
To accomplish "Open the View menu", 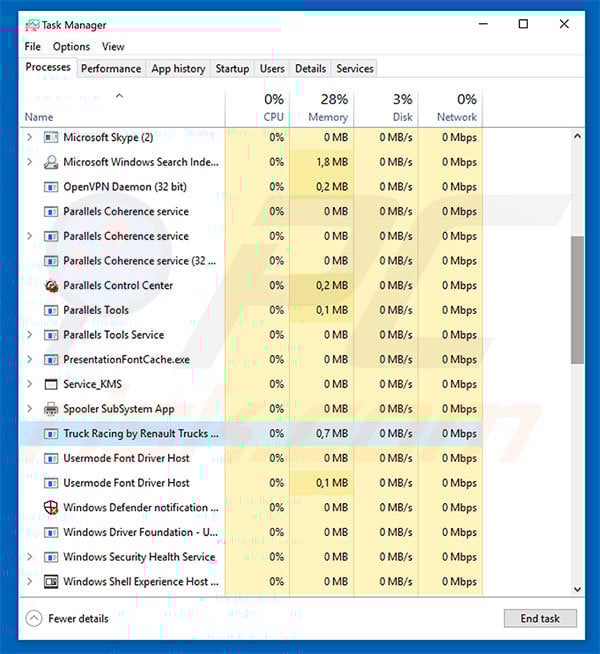I will [x=113, y=47].
